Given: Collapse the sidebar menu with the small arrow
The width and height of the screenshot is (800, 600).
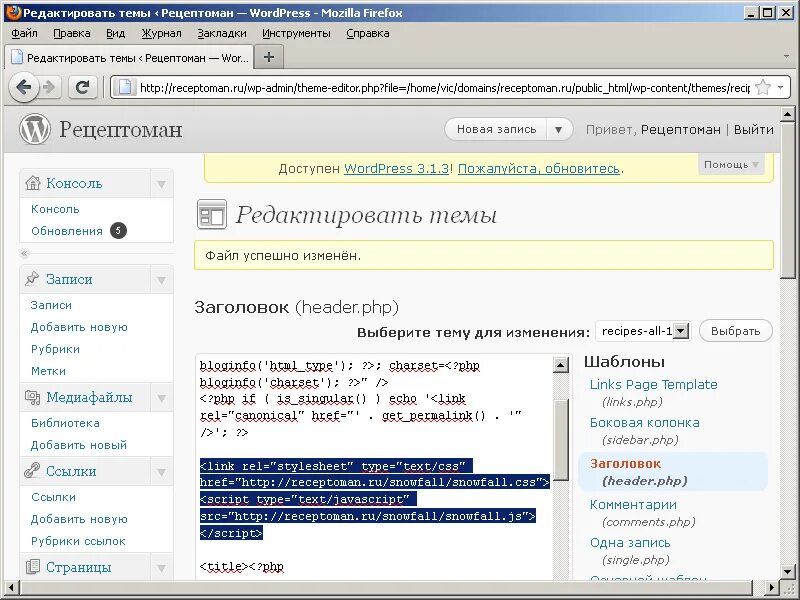Looking at the screenshot, I should tap(24, 253).
